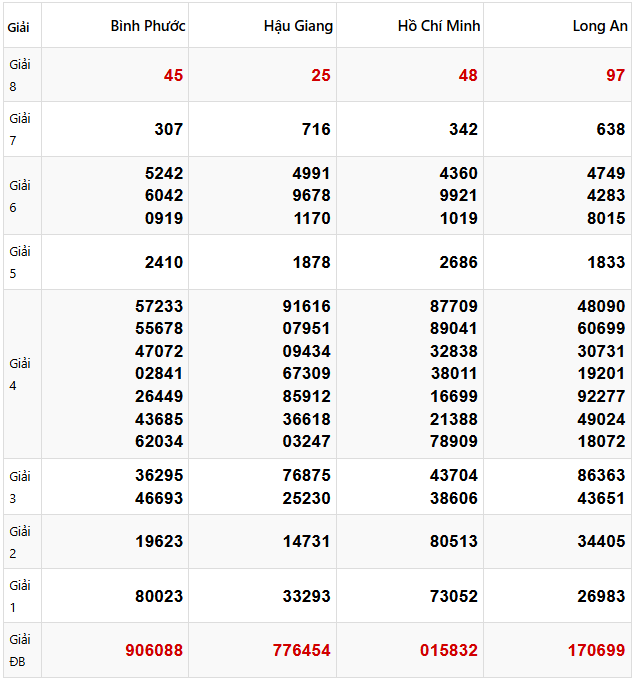Screen dimensions: 635x681
Task: Select the Giải ĐB row label
Action: tap(20, 650)
